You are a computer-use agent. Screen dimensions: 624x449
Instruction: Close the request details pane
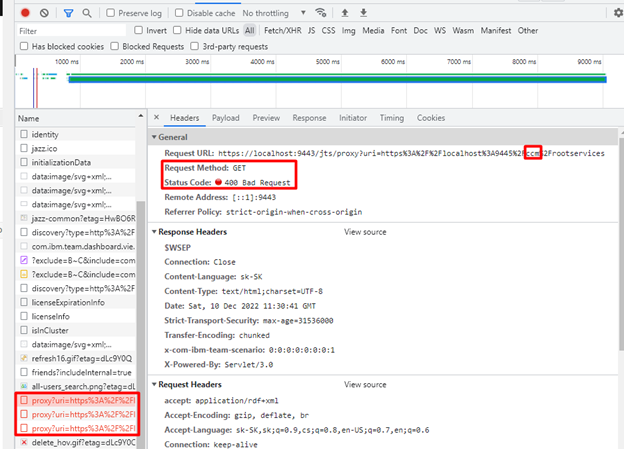pos(156,117)
